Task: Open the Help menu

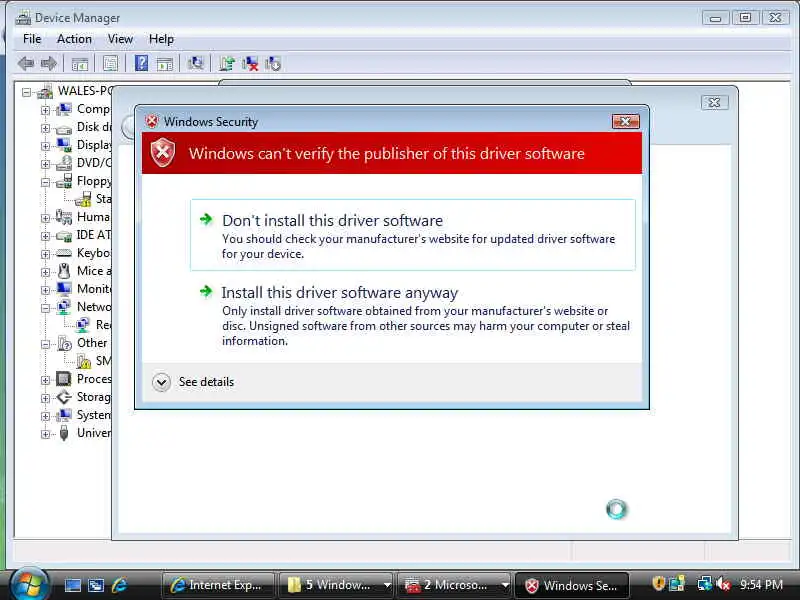Action: click(x=161, y=39)
